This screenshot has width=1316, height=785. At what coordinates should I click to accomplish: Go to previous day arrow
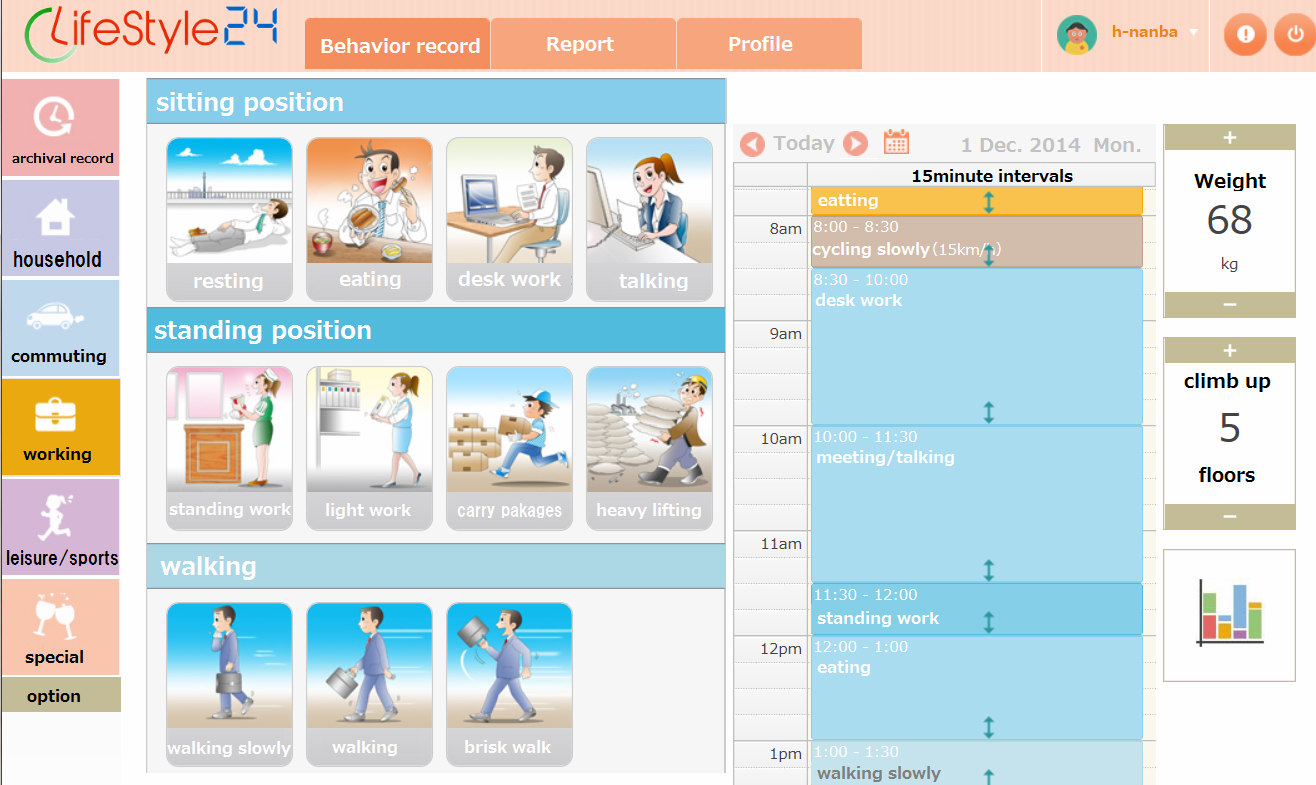pos(753,144)
